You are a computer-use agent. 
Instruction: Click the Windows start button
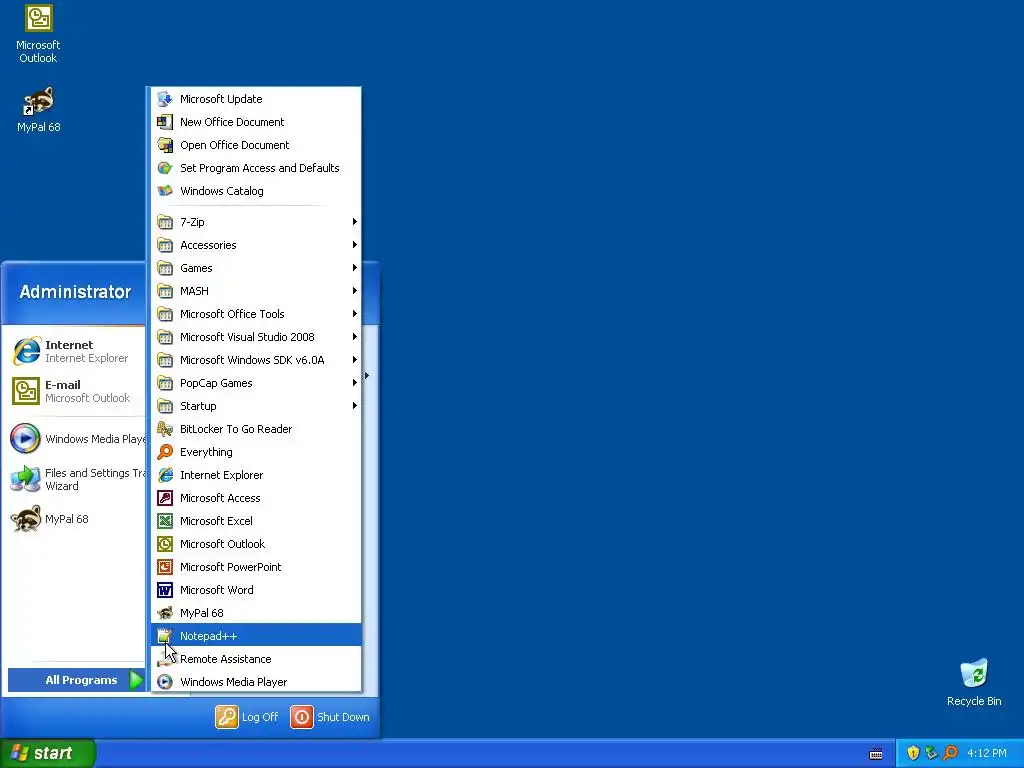(x=47, y=753)
